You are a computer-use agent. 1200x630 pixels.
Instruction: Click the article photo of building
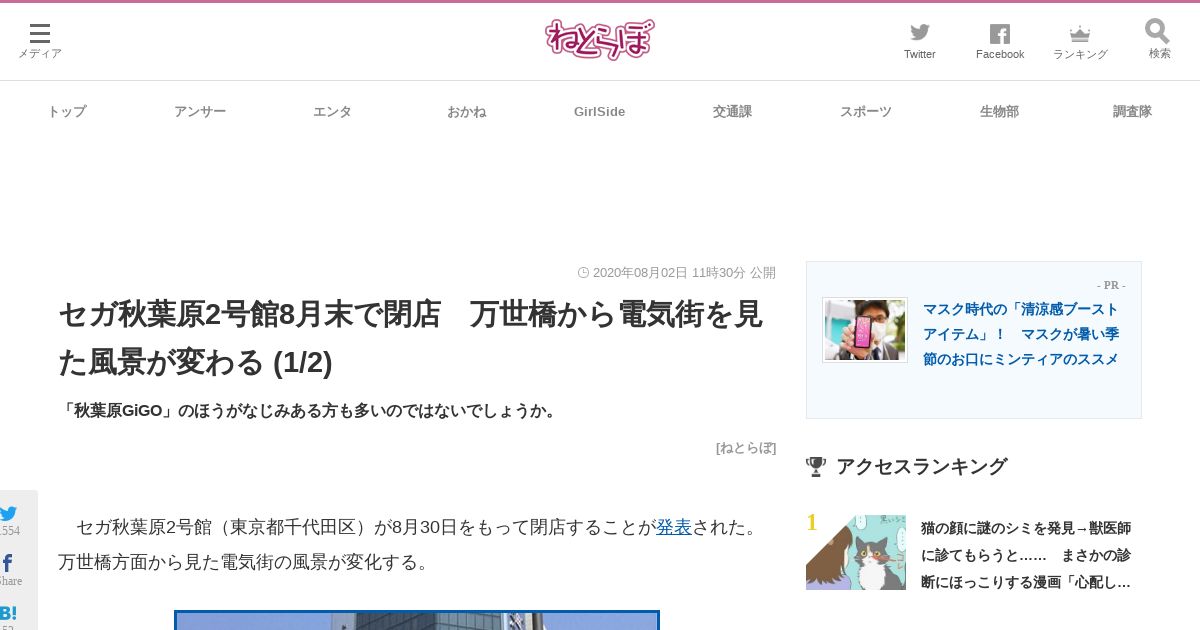(417, 620)
